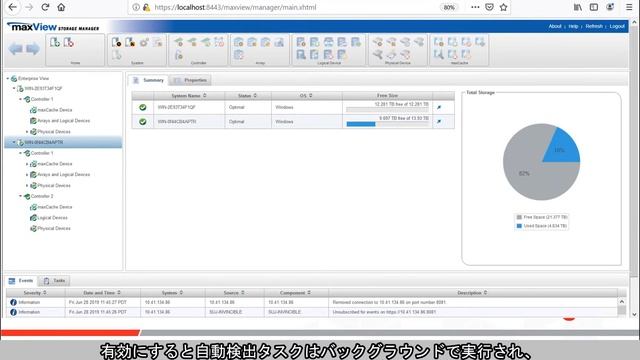Click the add system icon in Home group
The width and height of the screenshot is (640, 360).
click(55, 42)
